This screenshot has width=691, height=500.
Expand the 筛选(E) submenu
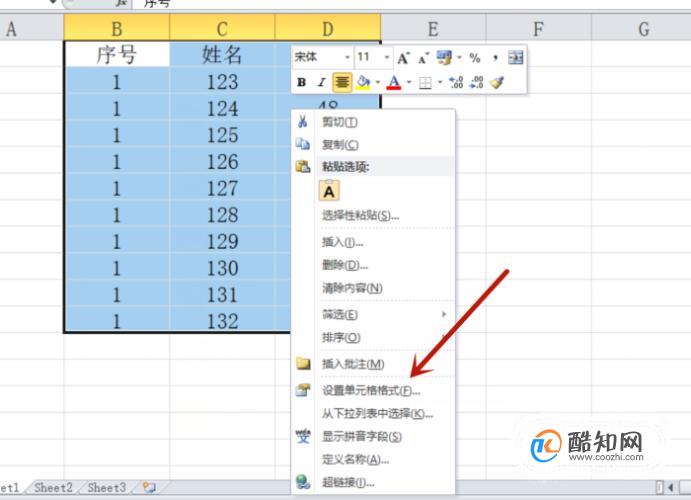point(373,314)
